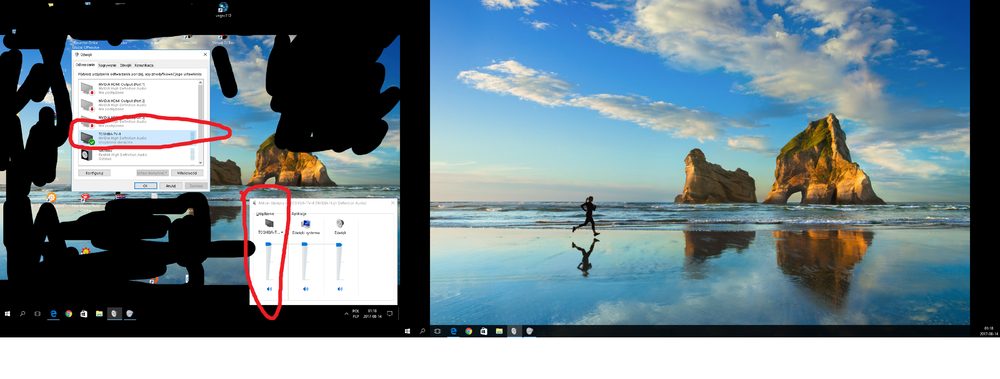Viewport: 1000px width, 379px height.
Task: Switch to the Nagrywanie tab
Action: pyautogui.click(x=107, y=65)
